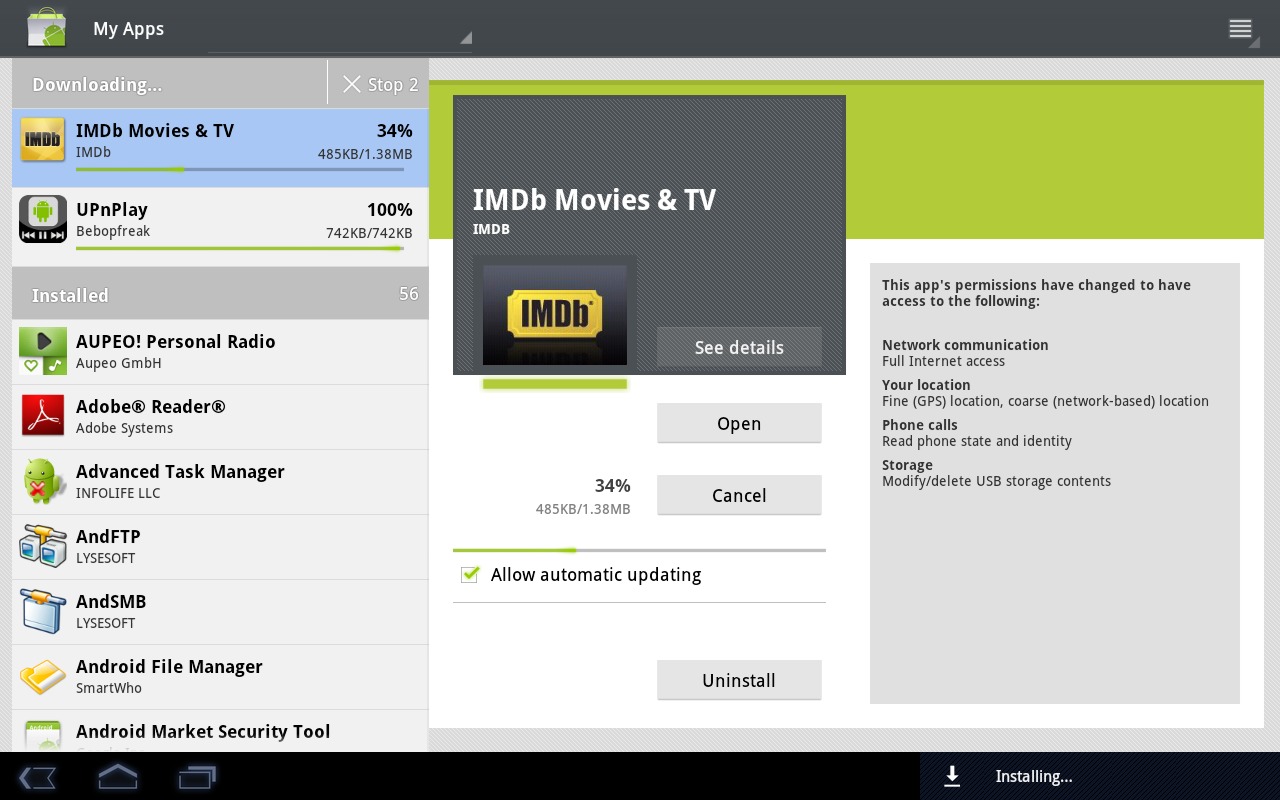Uninstall the IMDb Movies & TV app
Viewport: 1280px width, 800px height.
739,680
